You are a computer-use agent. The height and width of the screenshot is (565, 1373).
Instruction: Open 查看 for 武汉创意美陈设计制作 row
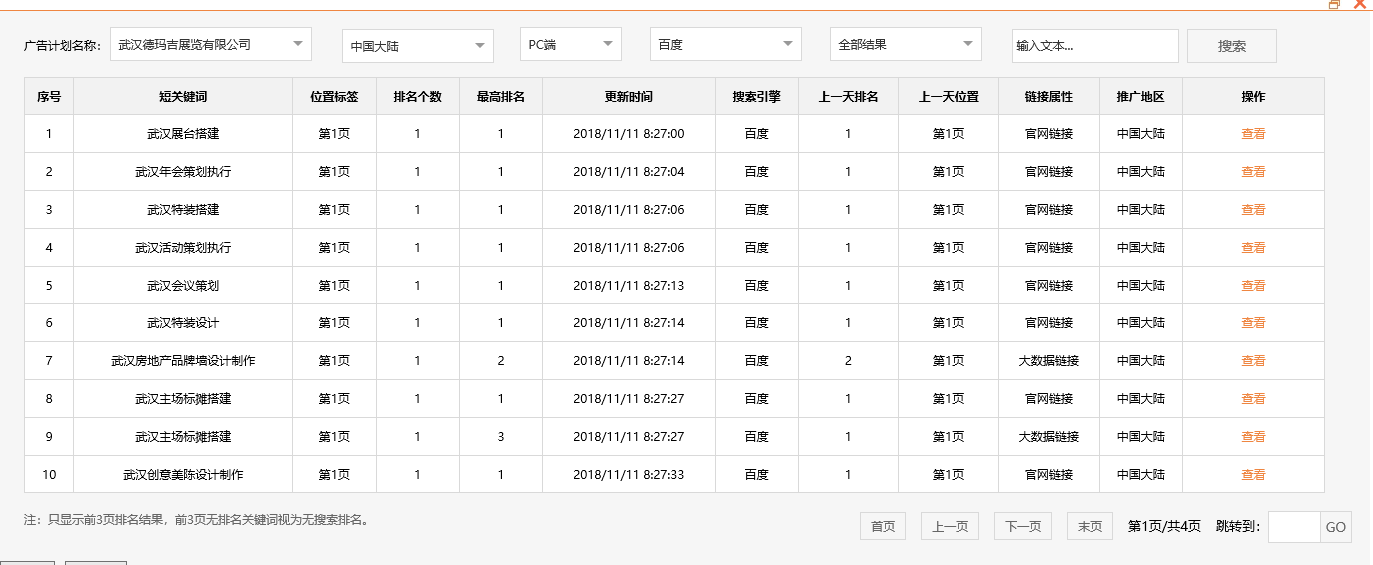(1253, 475)
